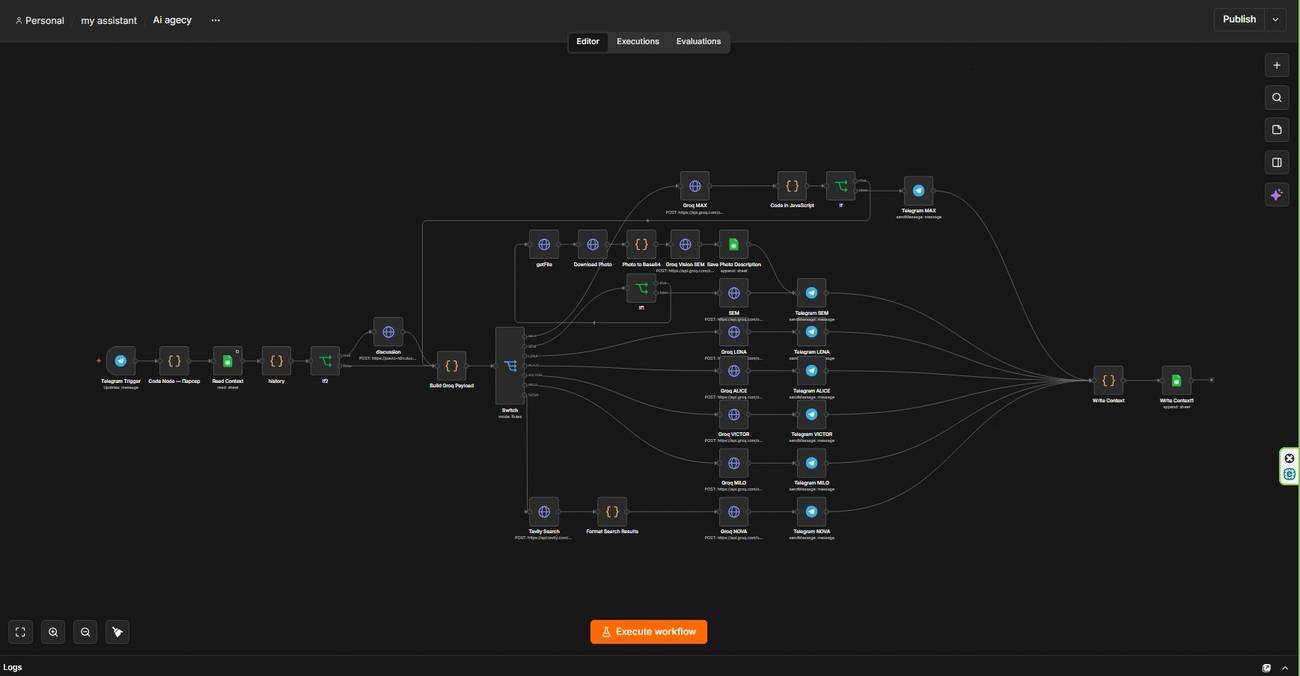Select the Read Context sheet node
This screenshot has height=676, width=1300.
coord(227,361)
